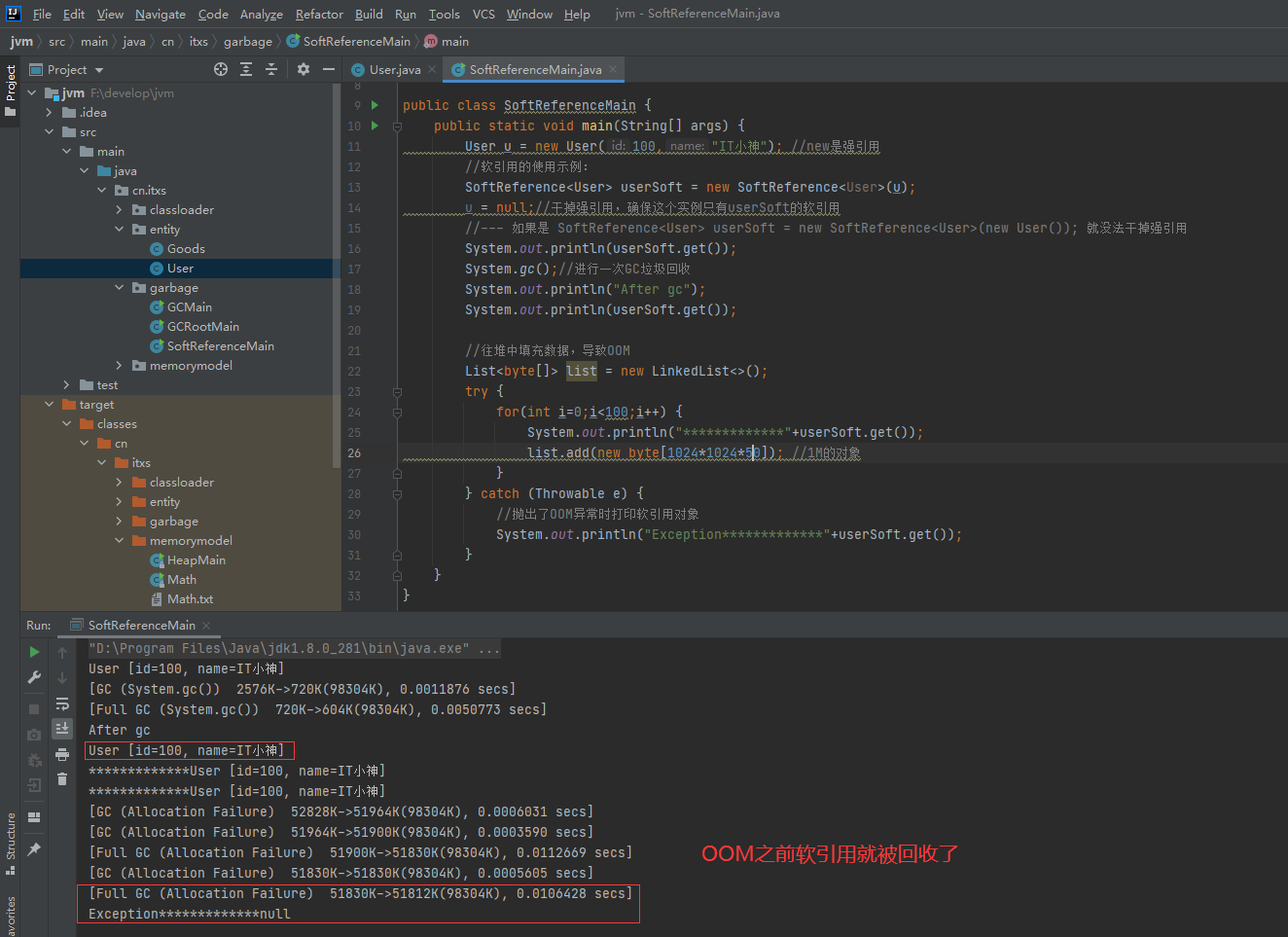Open run configuration wrench icon
Screen dimensions: 1288x937
(x=34, y=677)
